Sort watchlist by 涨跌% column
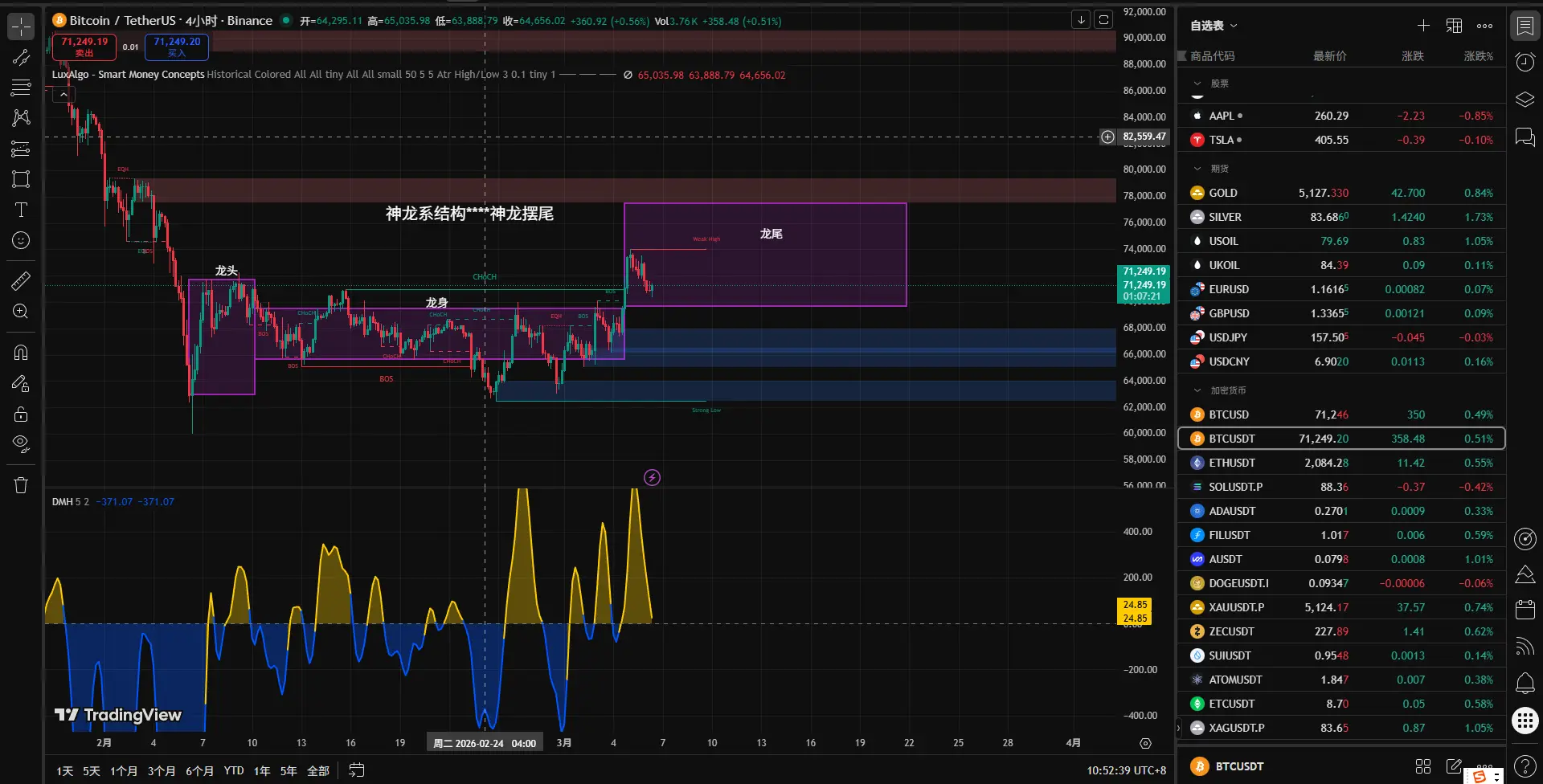 pos(1478,56)
